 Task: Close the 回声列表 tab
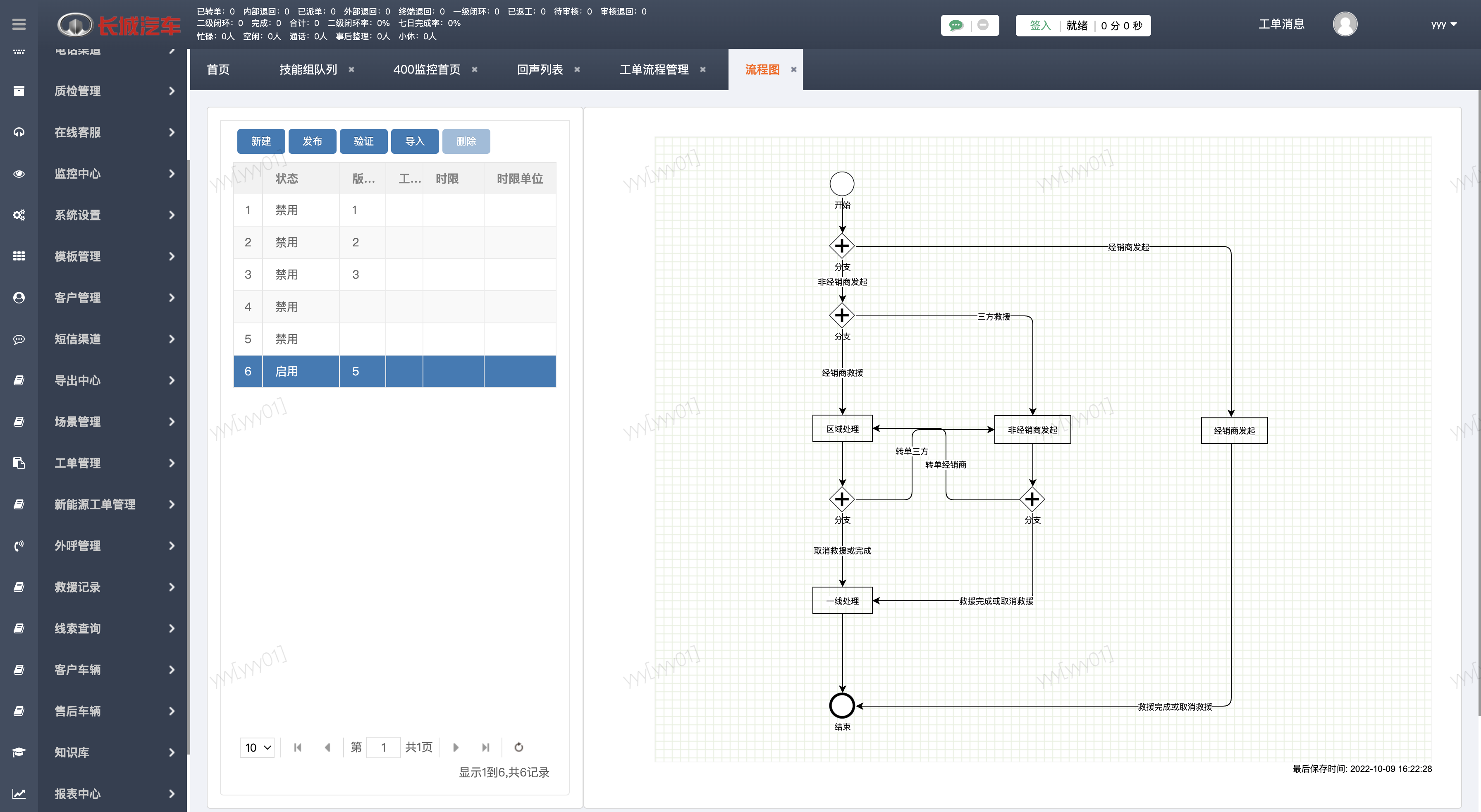[577, 69]
